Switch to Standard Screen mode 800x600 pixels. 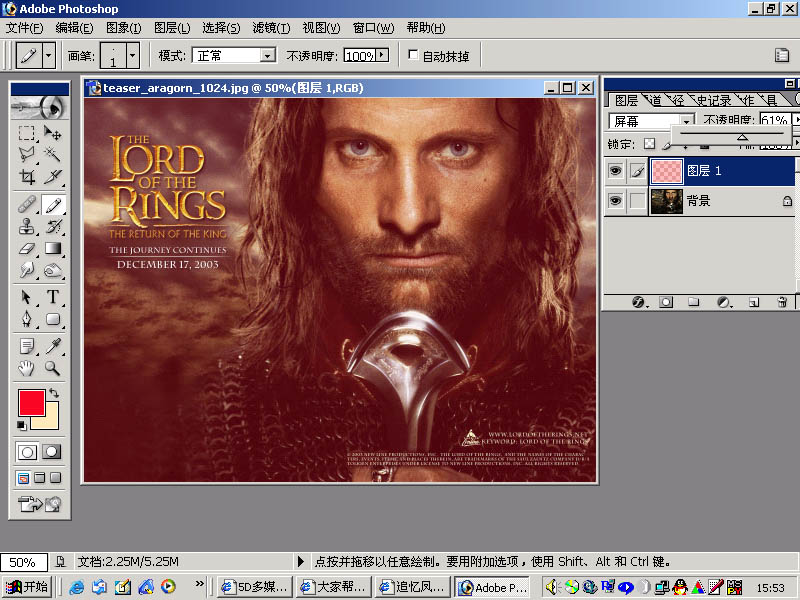point(23,478)
